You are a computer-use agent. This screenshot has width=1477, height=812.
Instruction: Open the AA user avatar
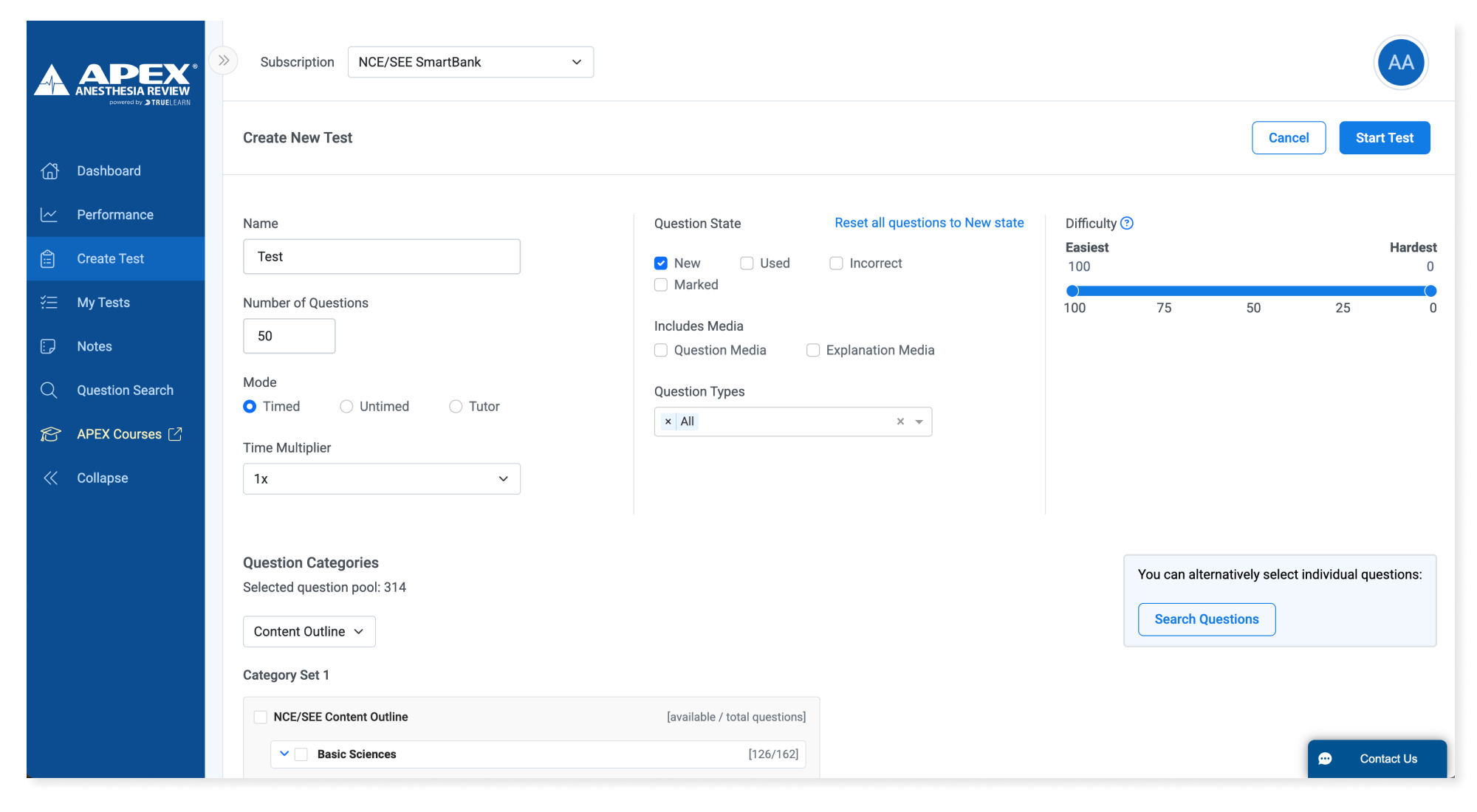click(1400, 62)
